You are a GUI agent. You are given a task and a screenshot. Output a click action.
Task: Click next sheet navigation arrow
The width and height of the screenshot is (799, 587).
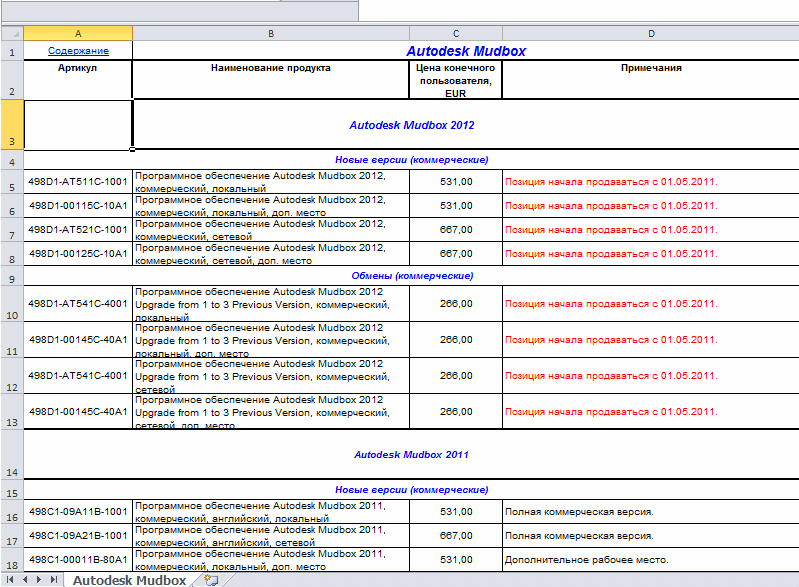39,579
